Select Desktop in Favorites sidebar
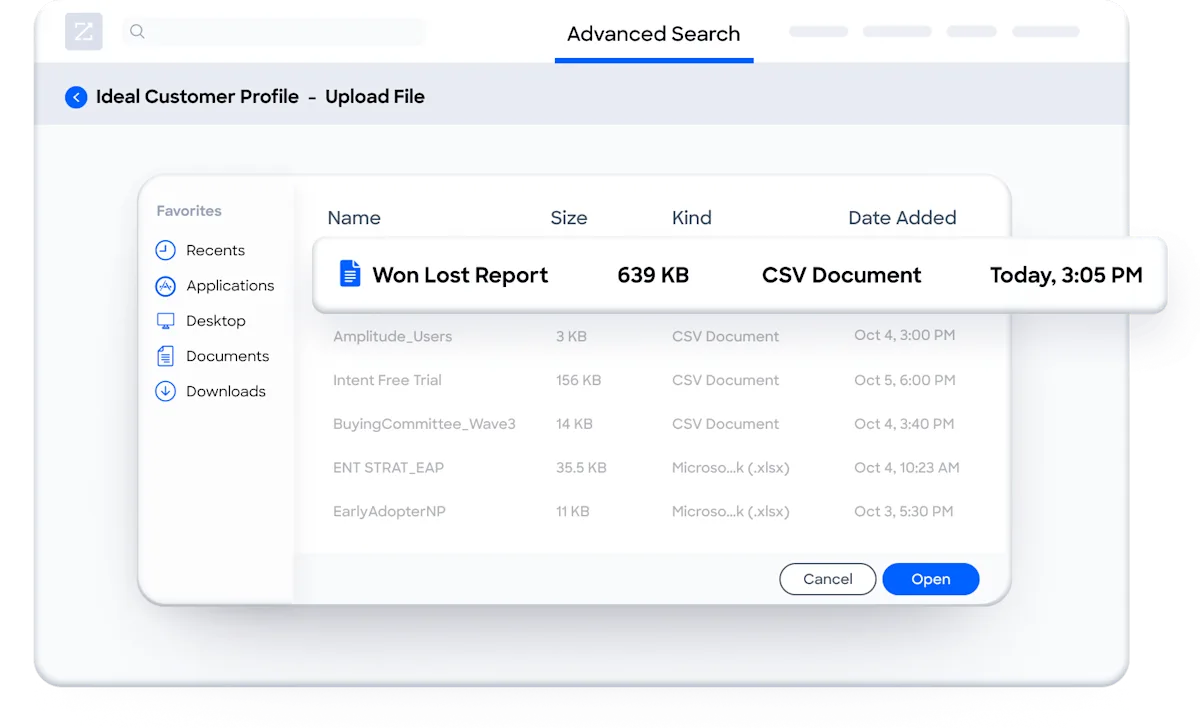This screenshot has width=1200, height=728. [x=201, y=321]
